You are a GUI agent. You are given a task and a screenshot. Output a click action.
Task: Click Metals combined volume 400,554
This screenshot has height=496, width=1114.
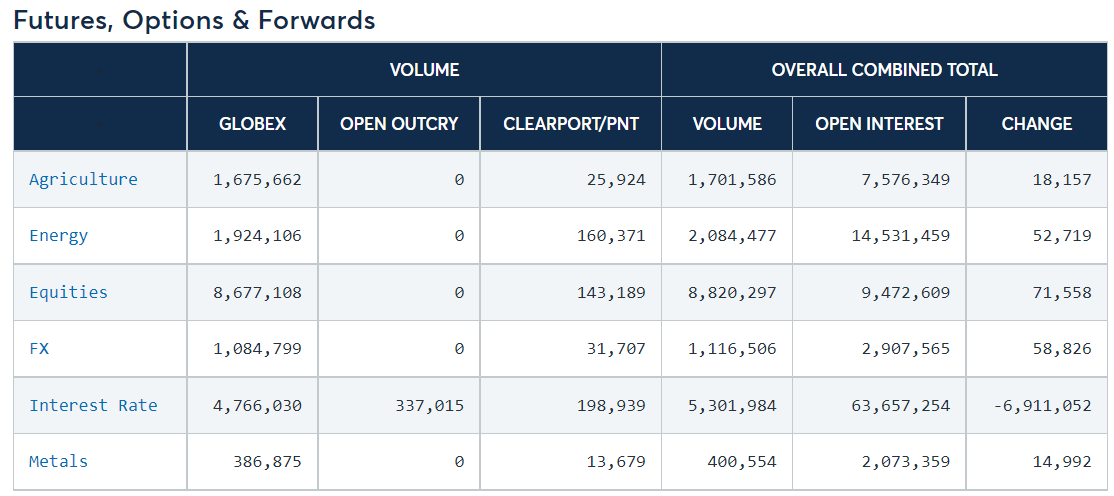(x=742, y=462)
